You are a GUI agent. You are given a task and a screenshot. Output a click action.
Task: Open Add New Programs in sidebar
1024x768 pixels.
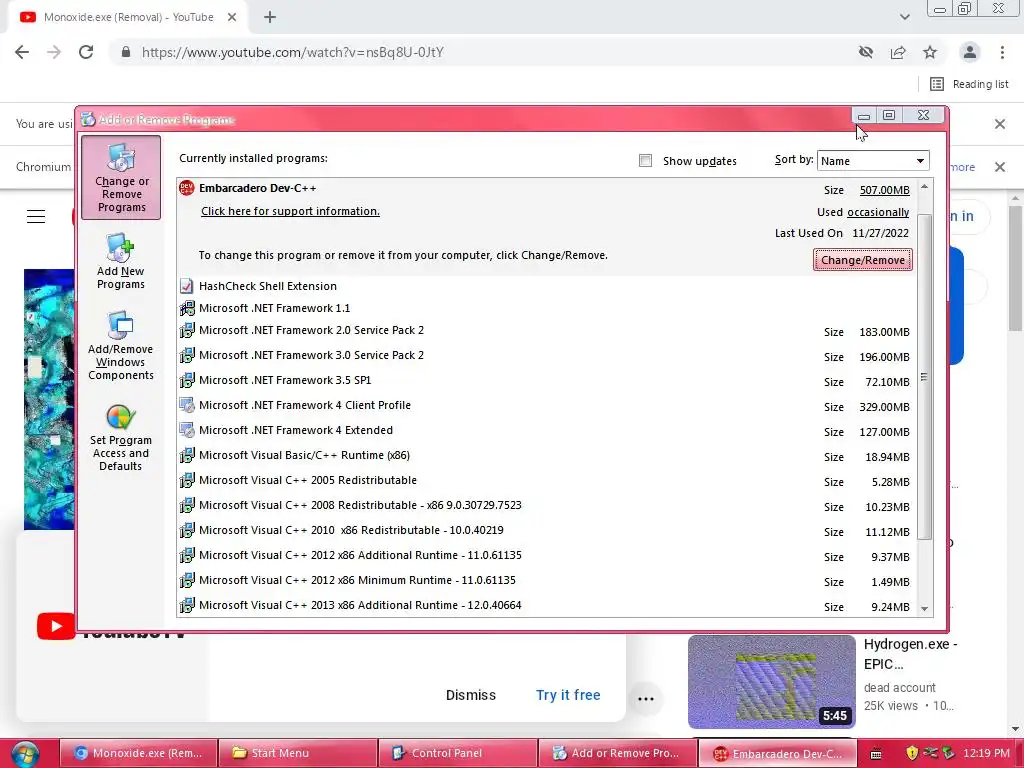(x=120, y=261)
